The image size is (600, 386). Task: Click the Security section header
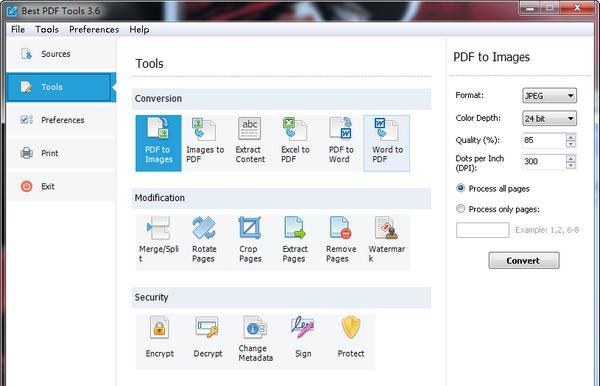282,298
